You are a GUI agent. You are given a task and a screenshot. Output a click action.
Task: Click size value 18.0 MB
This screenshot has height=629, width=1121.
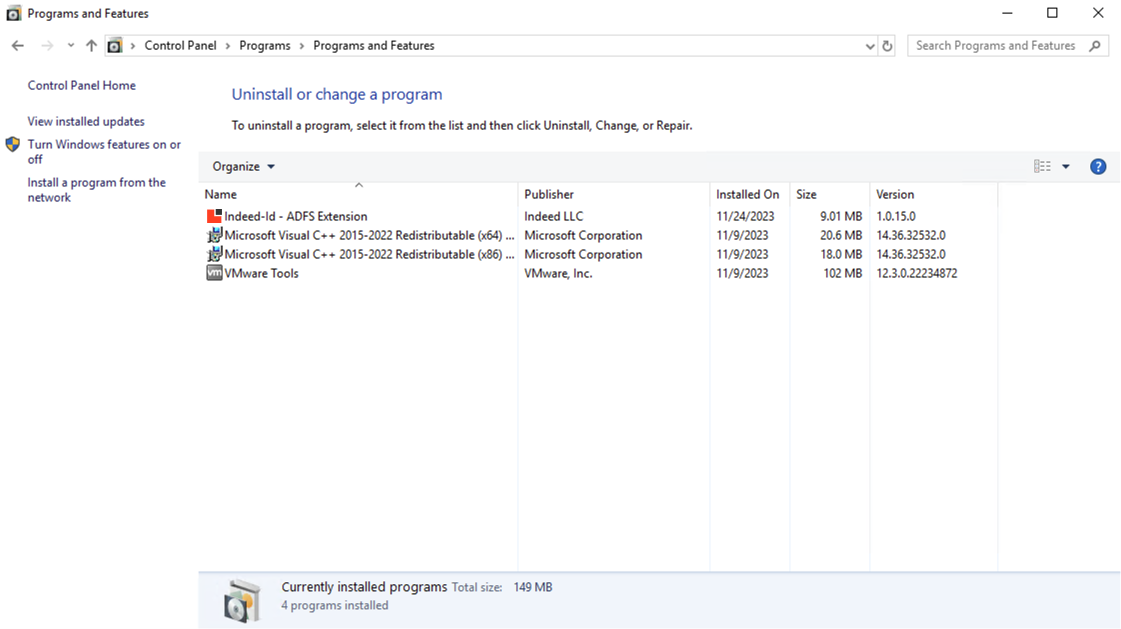coord(841,254)
